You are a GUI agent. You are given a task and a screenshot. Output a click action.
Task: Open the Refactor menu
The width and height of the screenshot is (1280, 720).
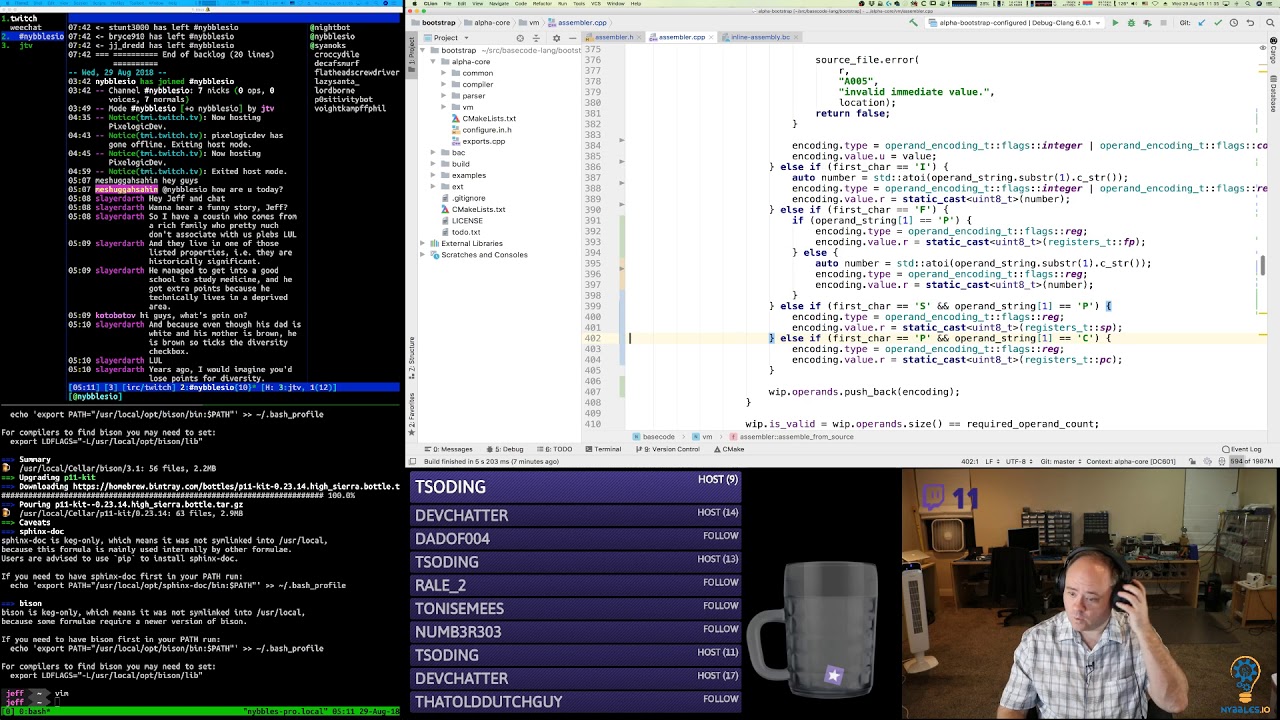[542, 4]
